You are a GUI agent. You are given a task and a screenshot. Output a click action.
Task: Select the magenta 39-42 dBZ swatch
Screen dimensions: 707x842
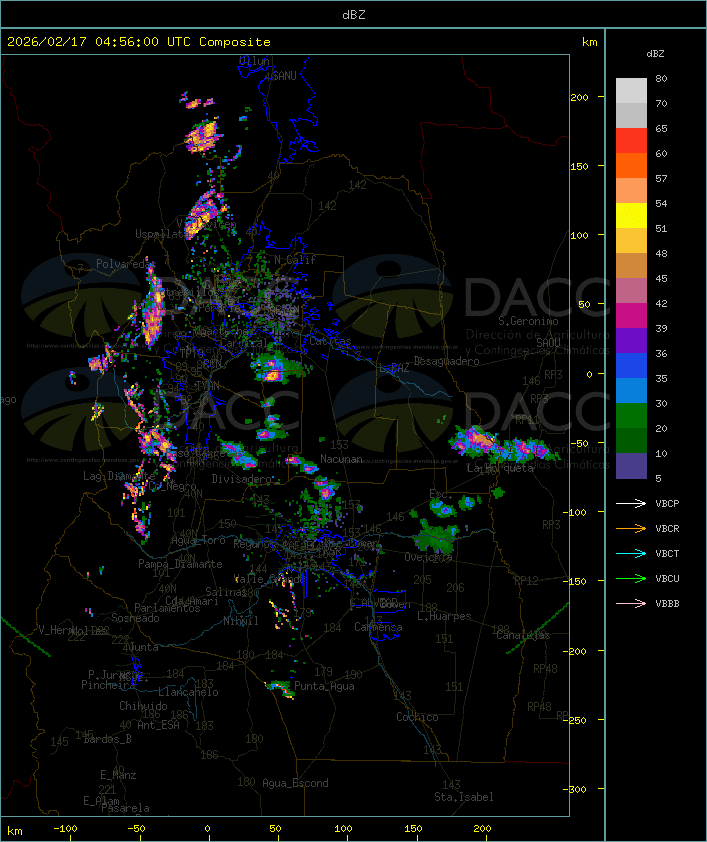pos(631,316)
